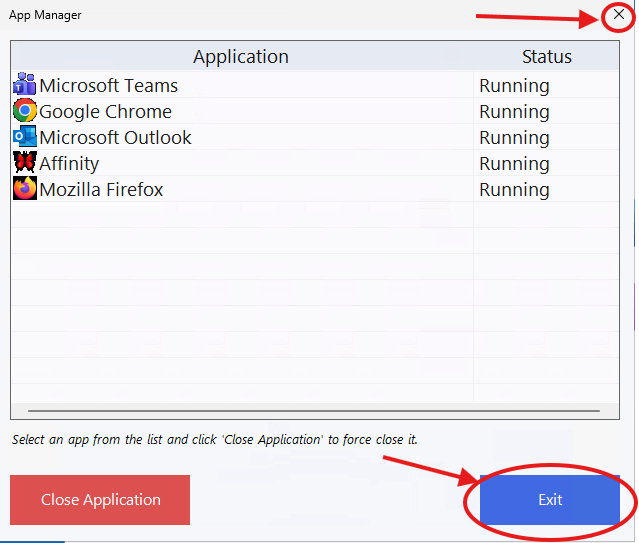This screenshot has width=639, height=543.
Task: Click Running status for Mozilla Firefox
Action: pyautogui.click(x=514, y=190)
